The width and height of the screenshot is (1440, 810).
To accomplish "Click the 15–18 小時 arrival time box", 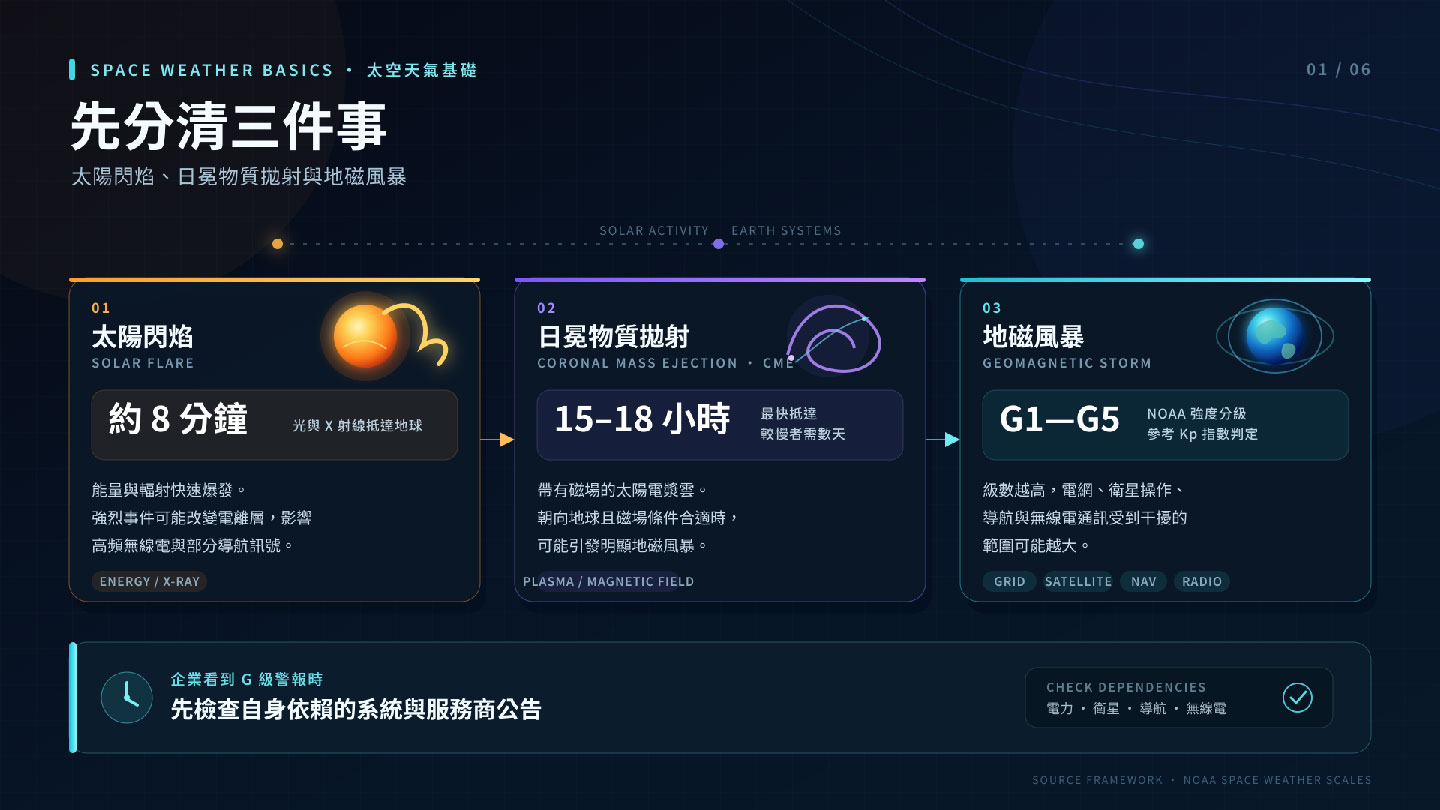I will coord(720,424).
